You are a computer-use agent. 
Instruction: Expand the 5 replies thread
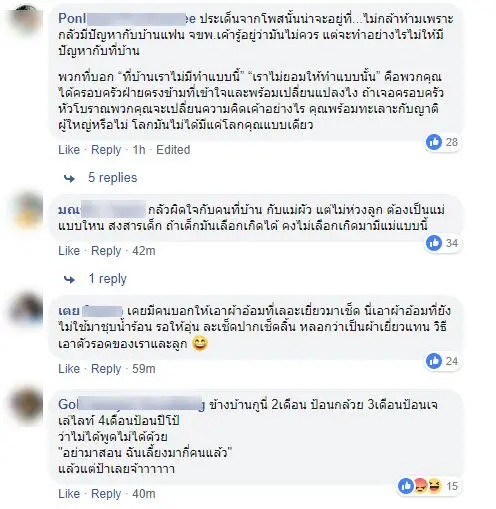(113, 178)
